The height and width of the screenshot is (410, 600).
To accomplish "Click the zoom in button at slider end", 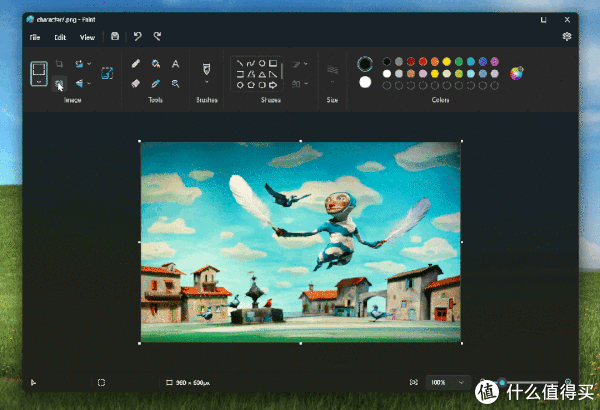I will [568, 382].
